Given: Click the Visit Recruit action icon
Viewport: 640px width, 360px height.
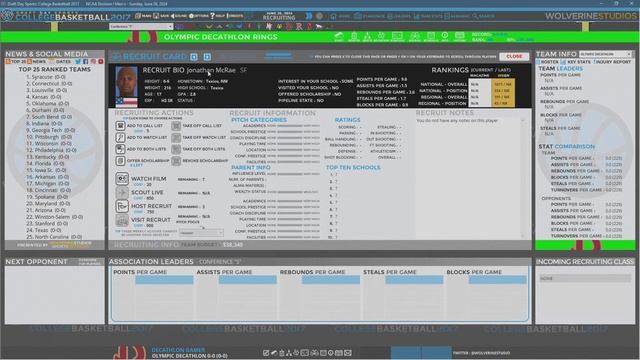Looking at the screenshot, I should tap(122, 220).
